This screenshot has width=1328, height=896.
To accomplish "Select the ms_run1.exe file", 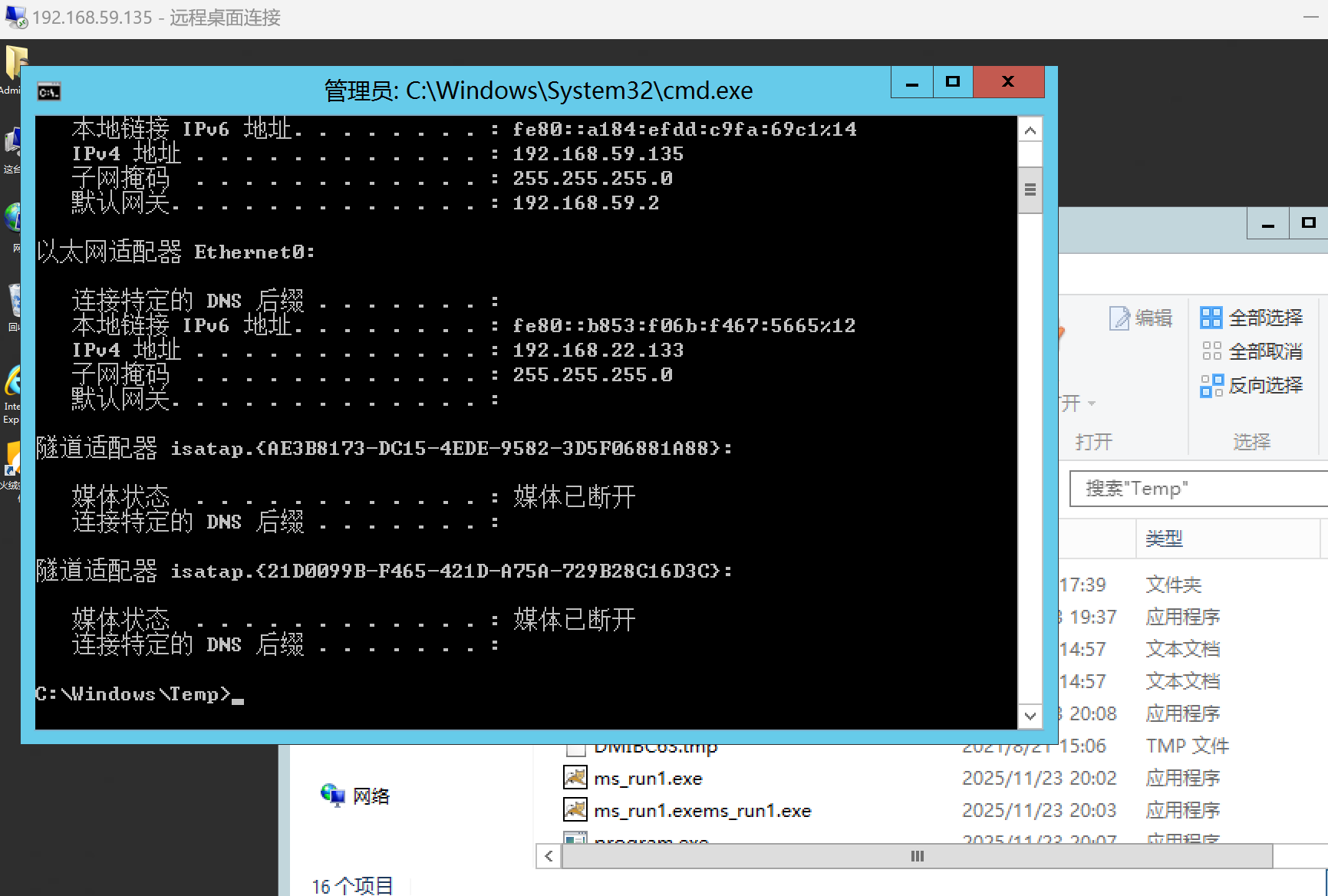I will pos(648,779).
